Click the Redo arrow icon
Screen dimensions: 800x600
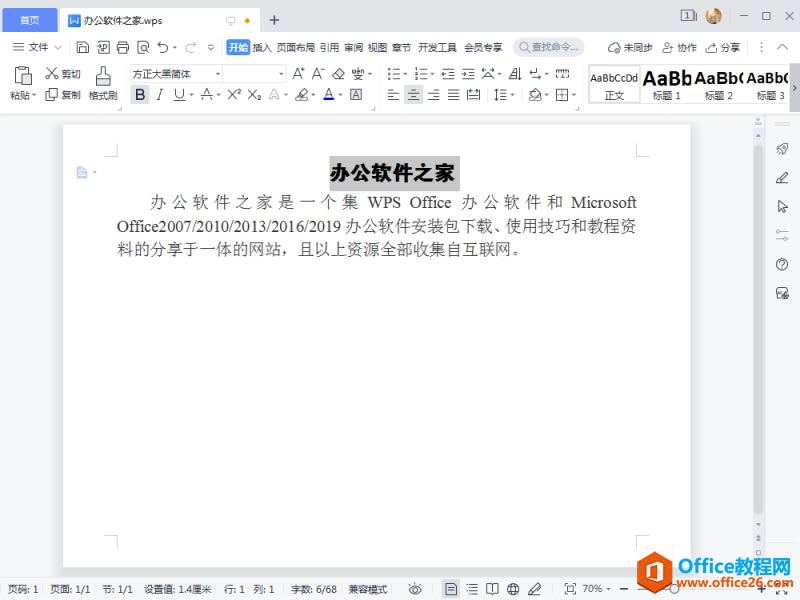point(190,47)
